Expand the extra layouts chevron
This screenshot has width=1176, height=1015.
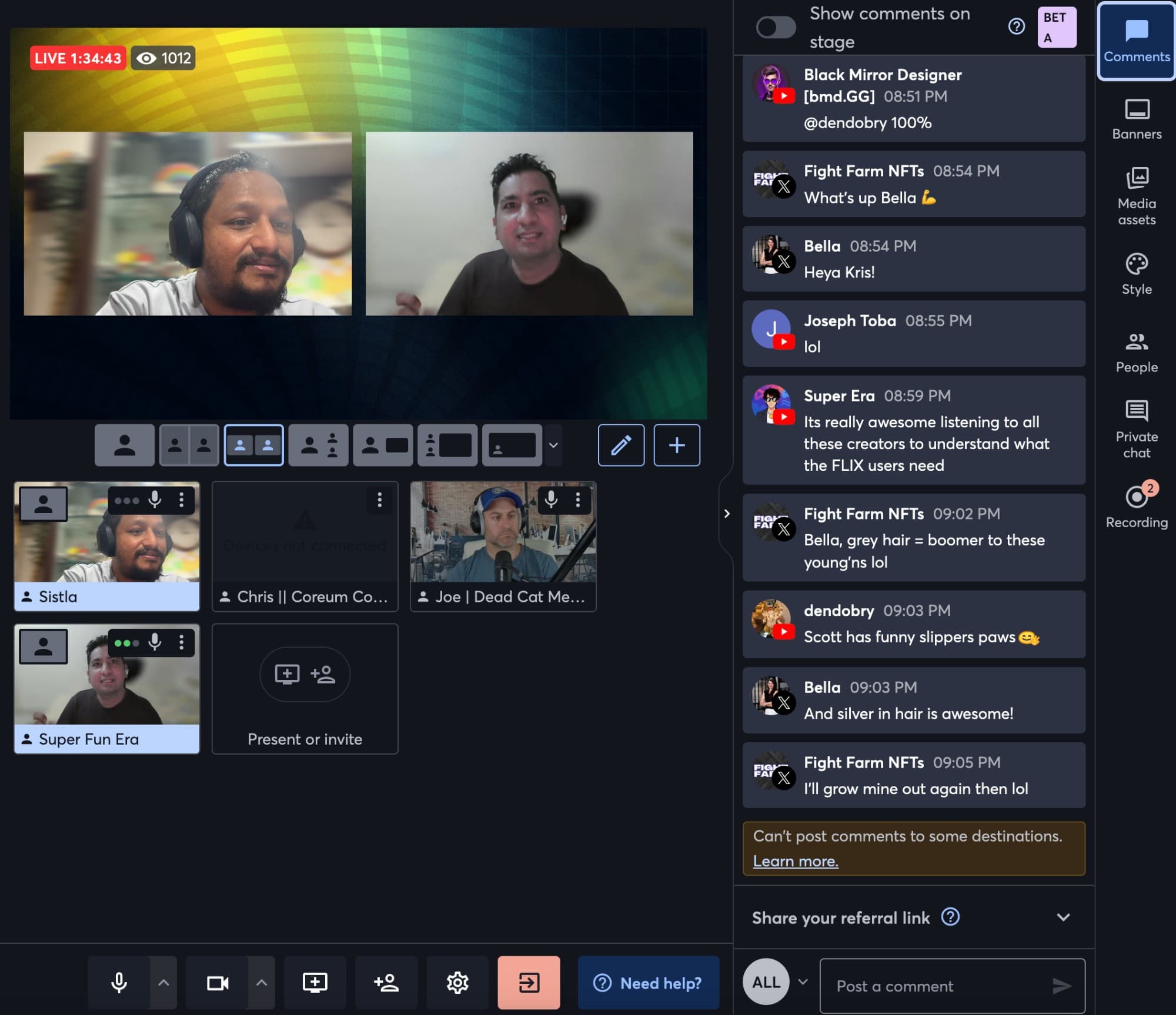[553, 445]
